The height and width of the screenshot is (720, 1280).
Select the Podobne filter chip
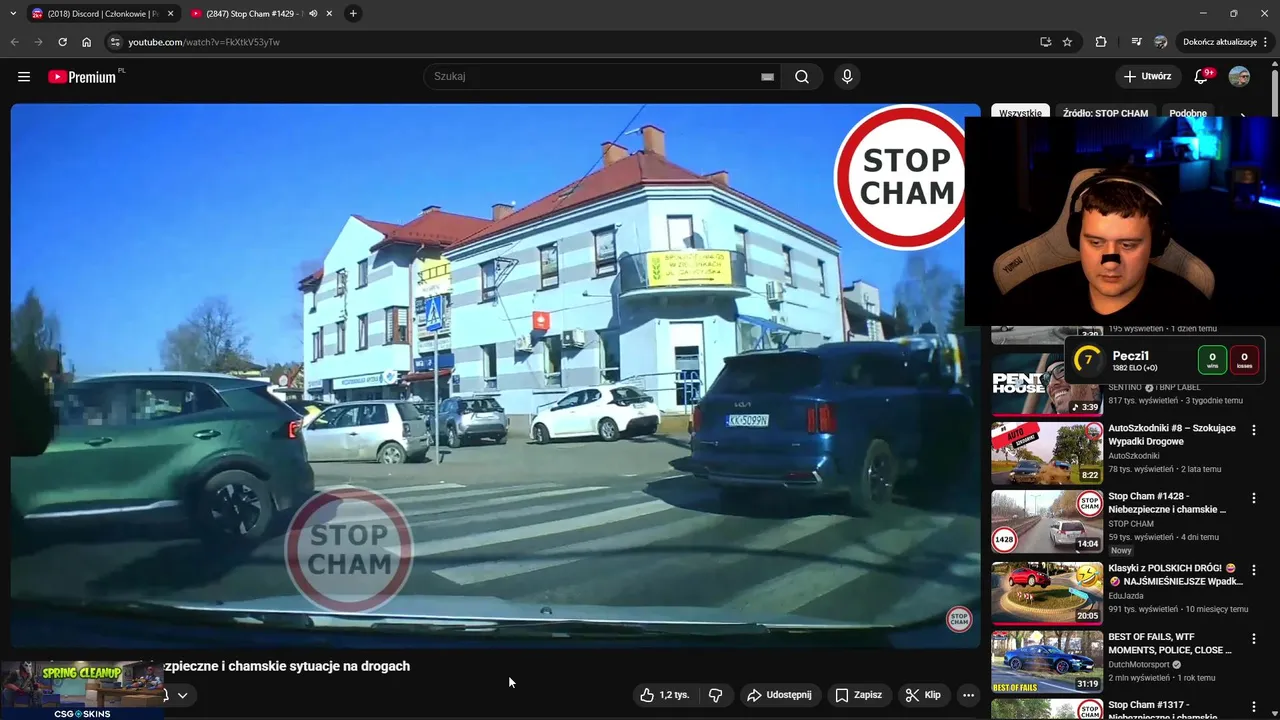coord(1188,113)
